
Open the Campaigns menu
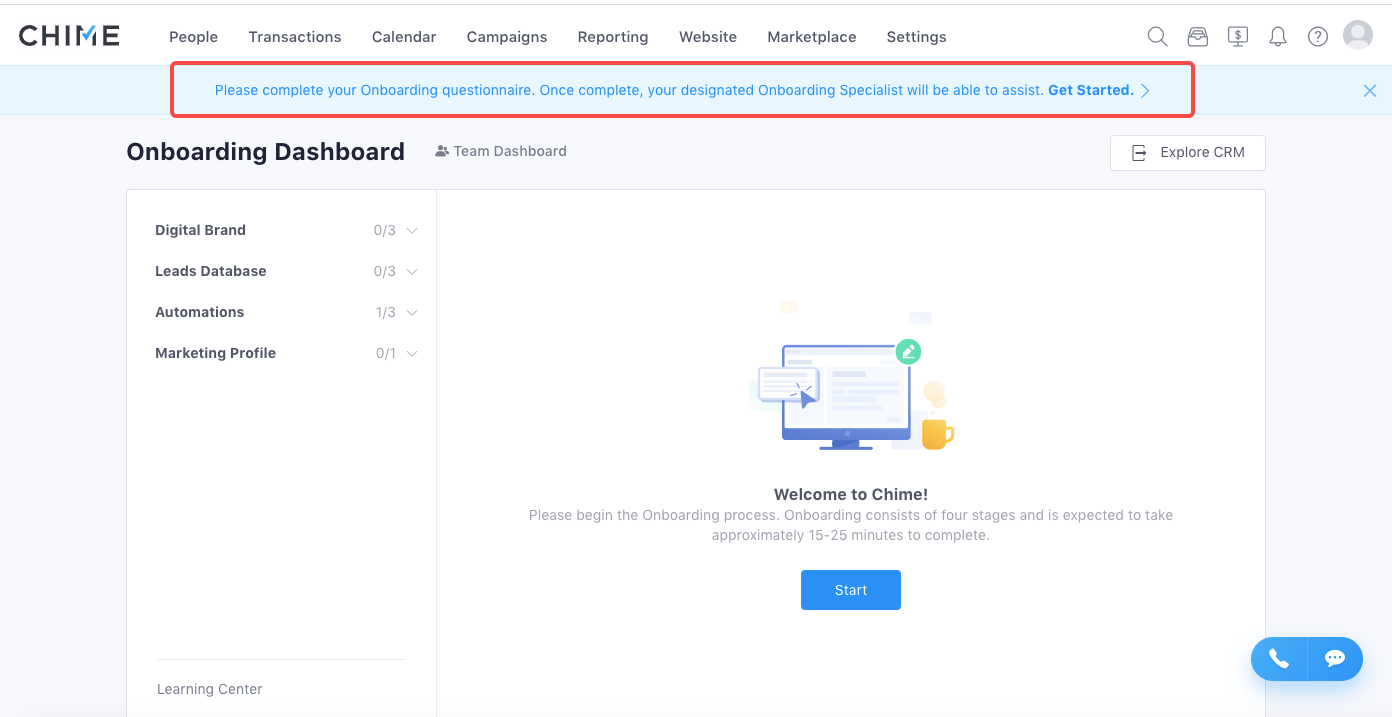point(507,37)
